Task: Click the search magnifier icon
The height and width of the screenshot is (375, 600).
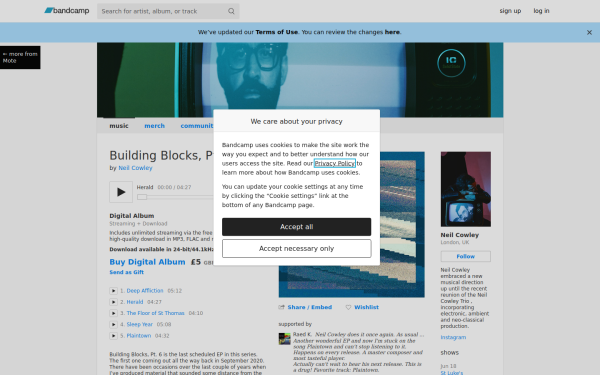Action: click(231, 11)
